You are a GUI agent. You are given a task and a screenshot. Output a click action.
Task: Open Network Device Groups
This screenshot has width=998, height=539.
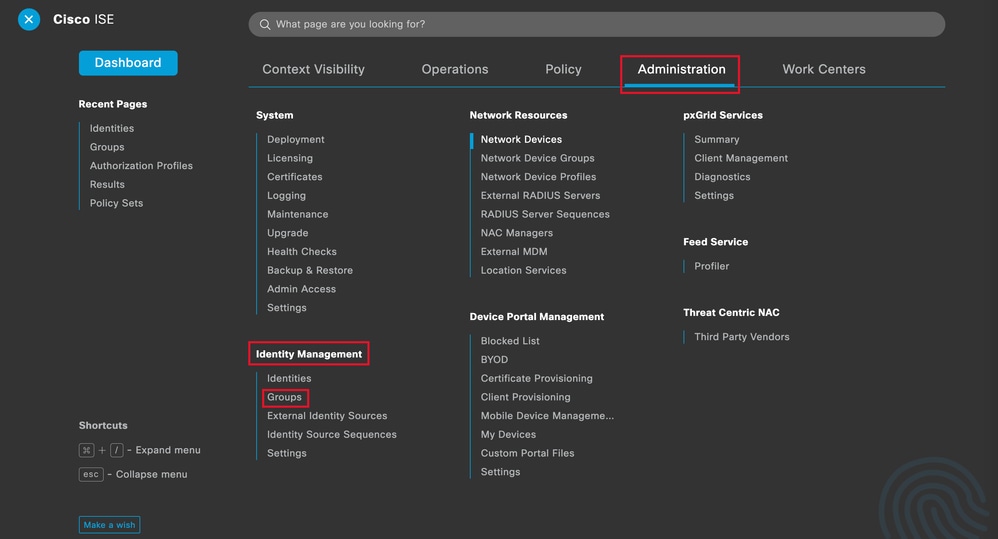(x=537, y=158)
